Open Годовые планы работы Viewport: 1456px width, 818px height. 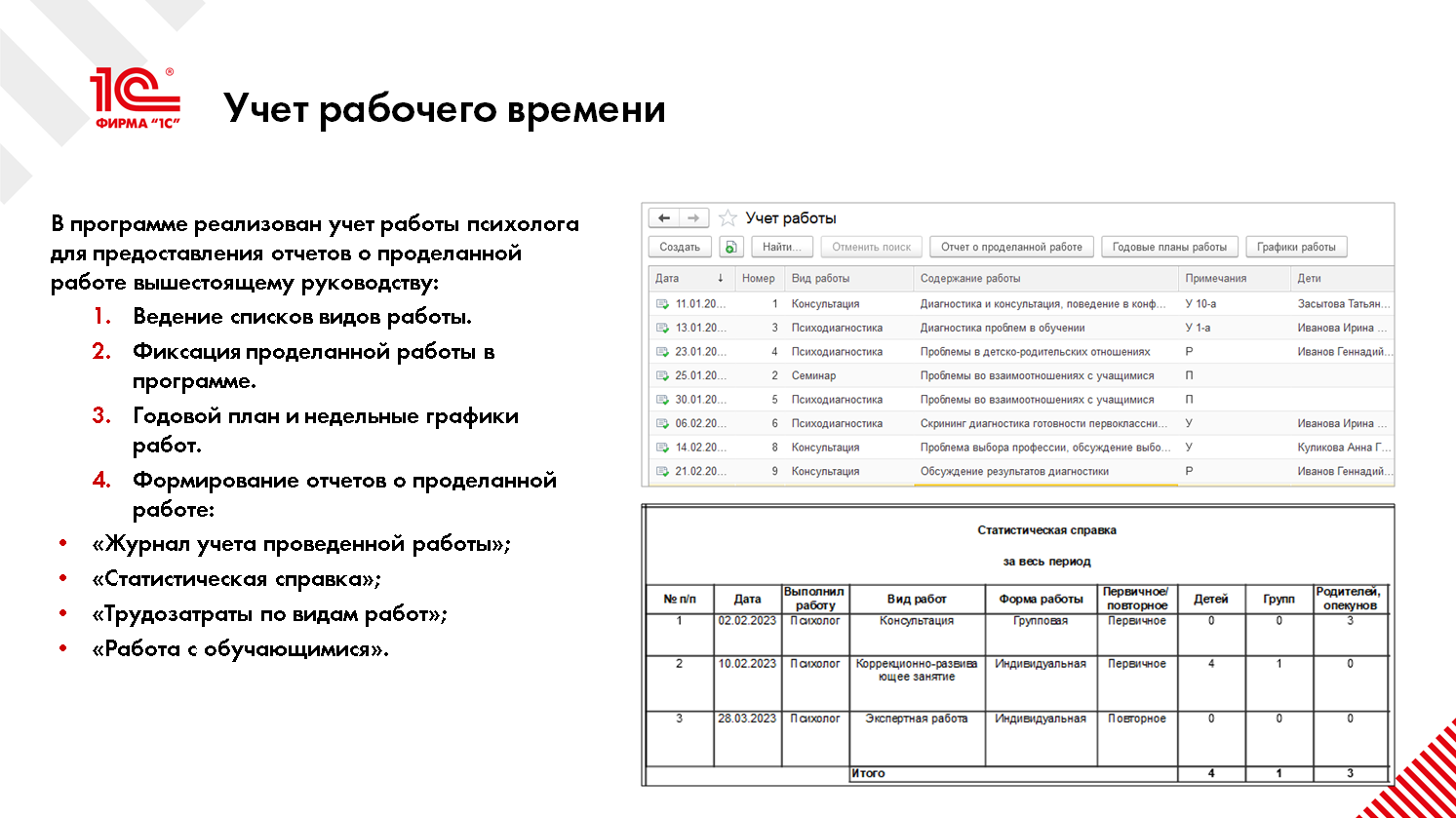(1169, 247)
